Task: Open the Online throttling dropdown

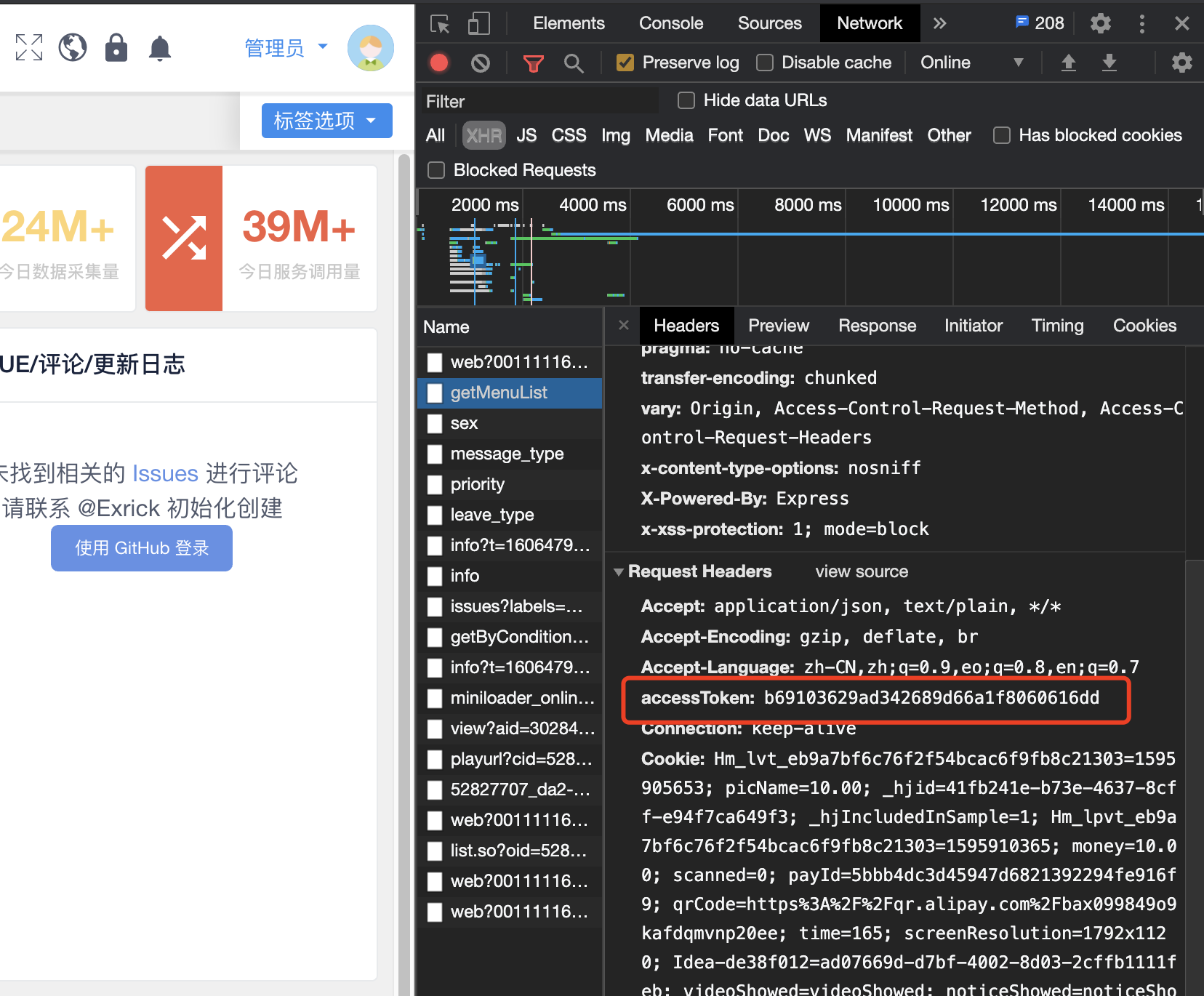Action: point(972,63)
